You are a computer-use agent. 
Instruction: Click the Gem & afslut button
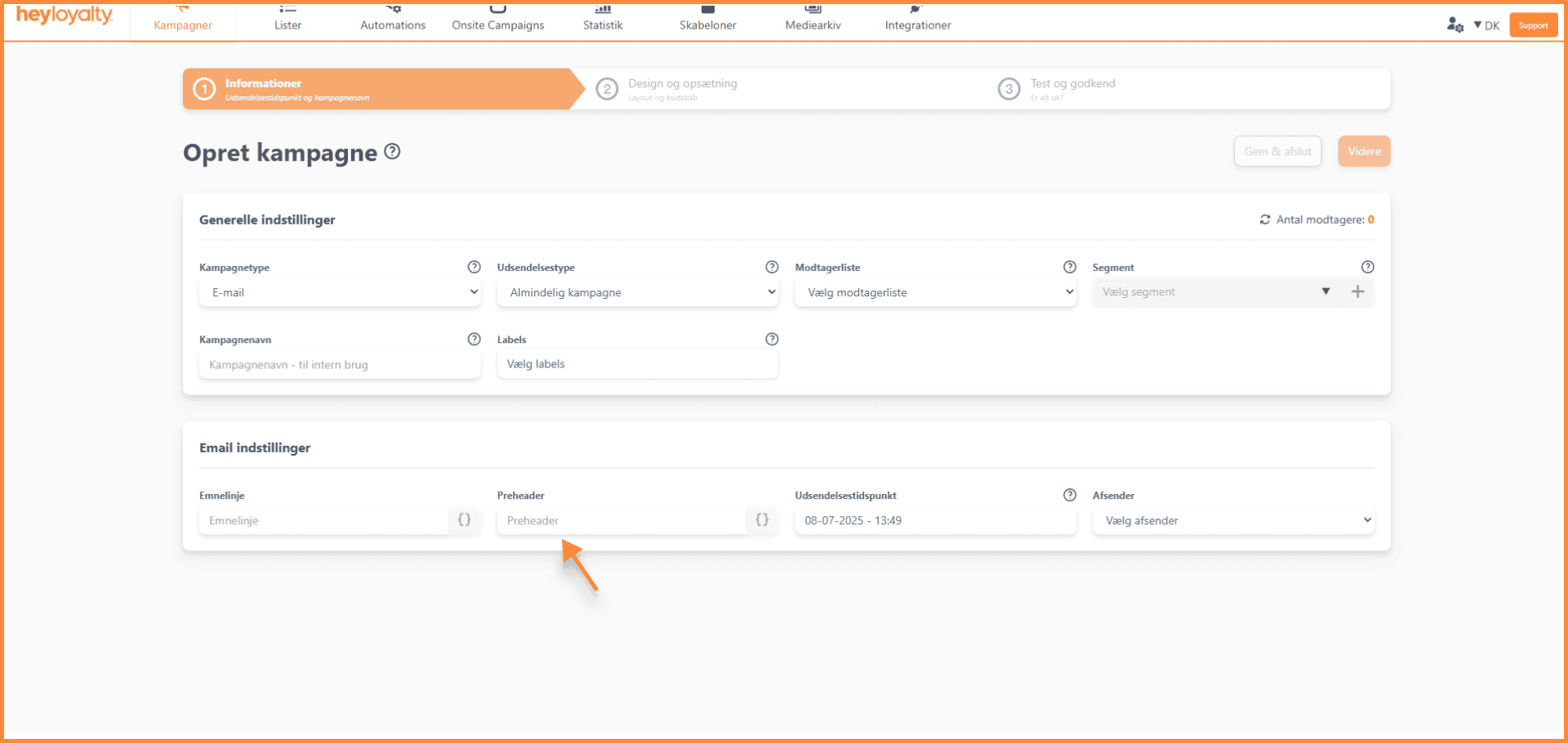pyautogui.click(x=1277, y=152)
